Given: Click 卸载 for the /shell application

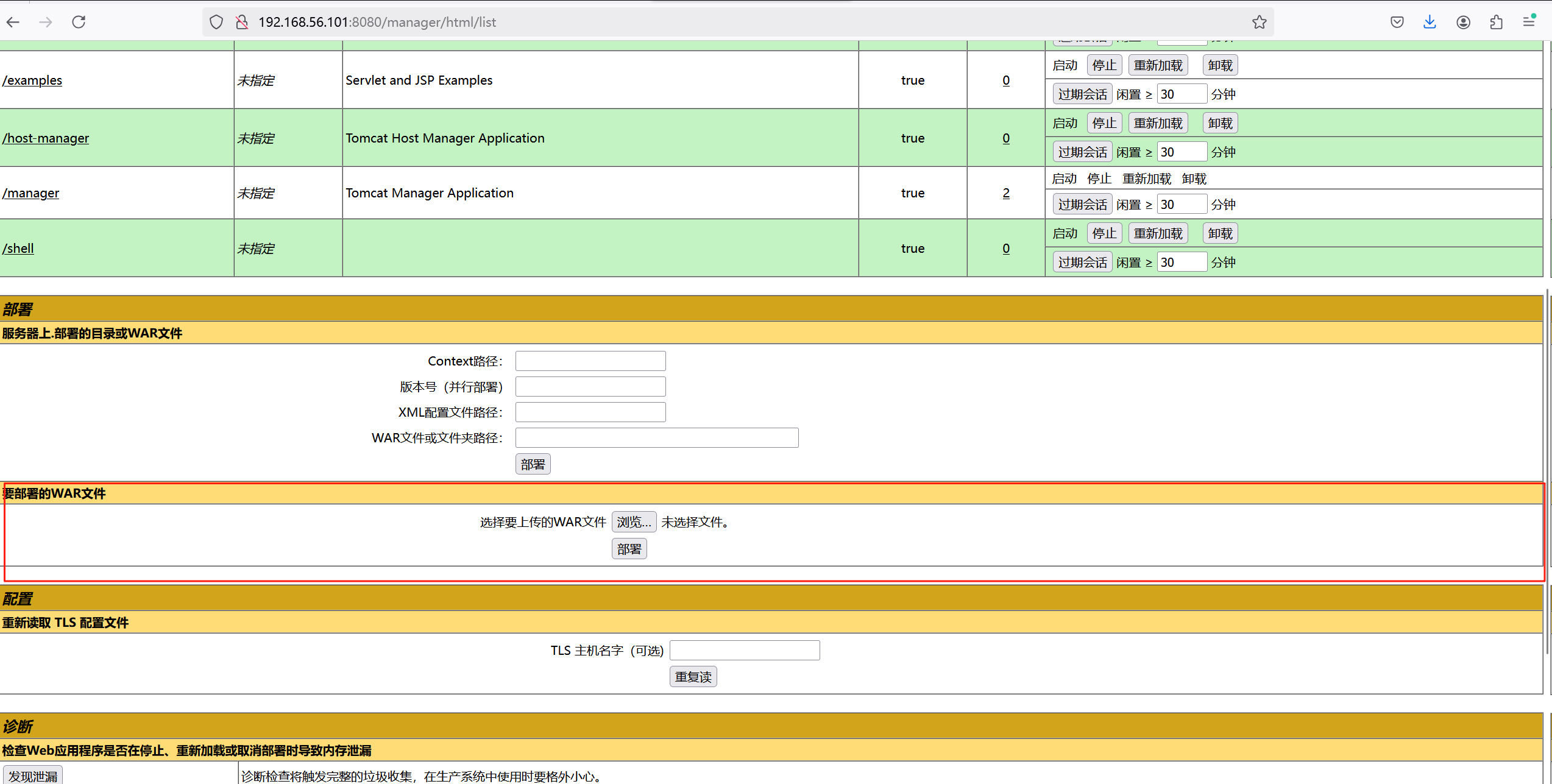Looking at the screenshot, I should point(1220,233).
